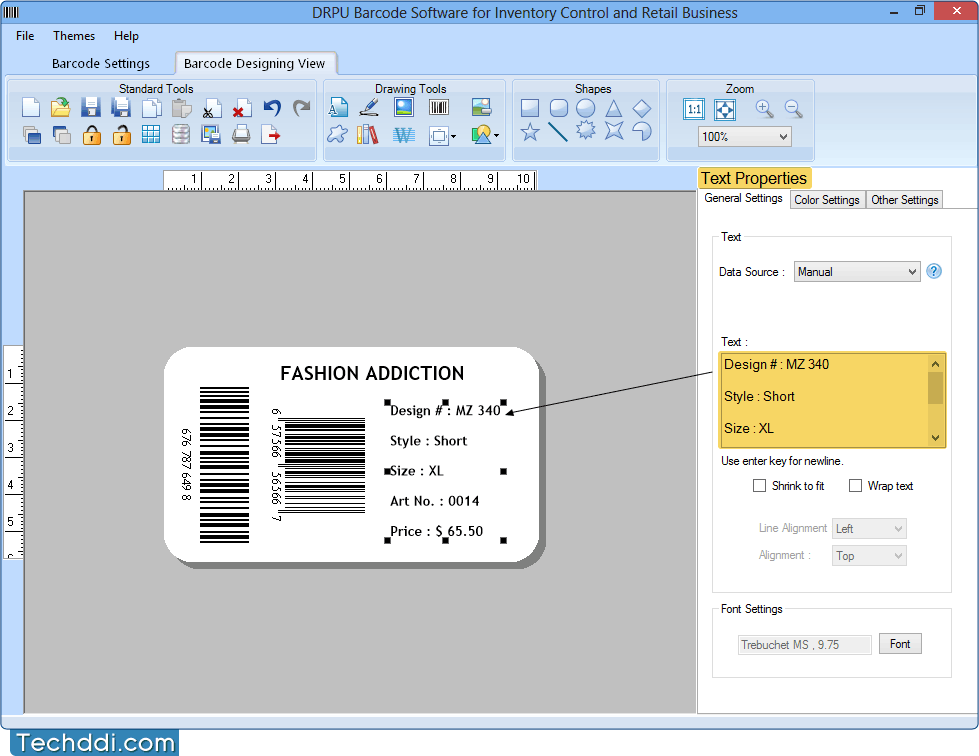Create a new blank label document

pos(31,108)
